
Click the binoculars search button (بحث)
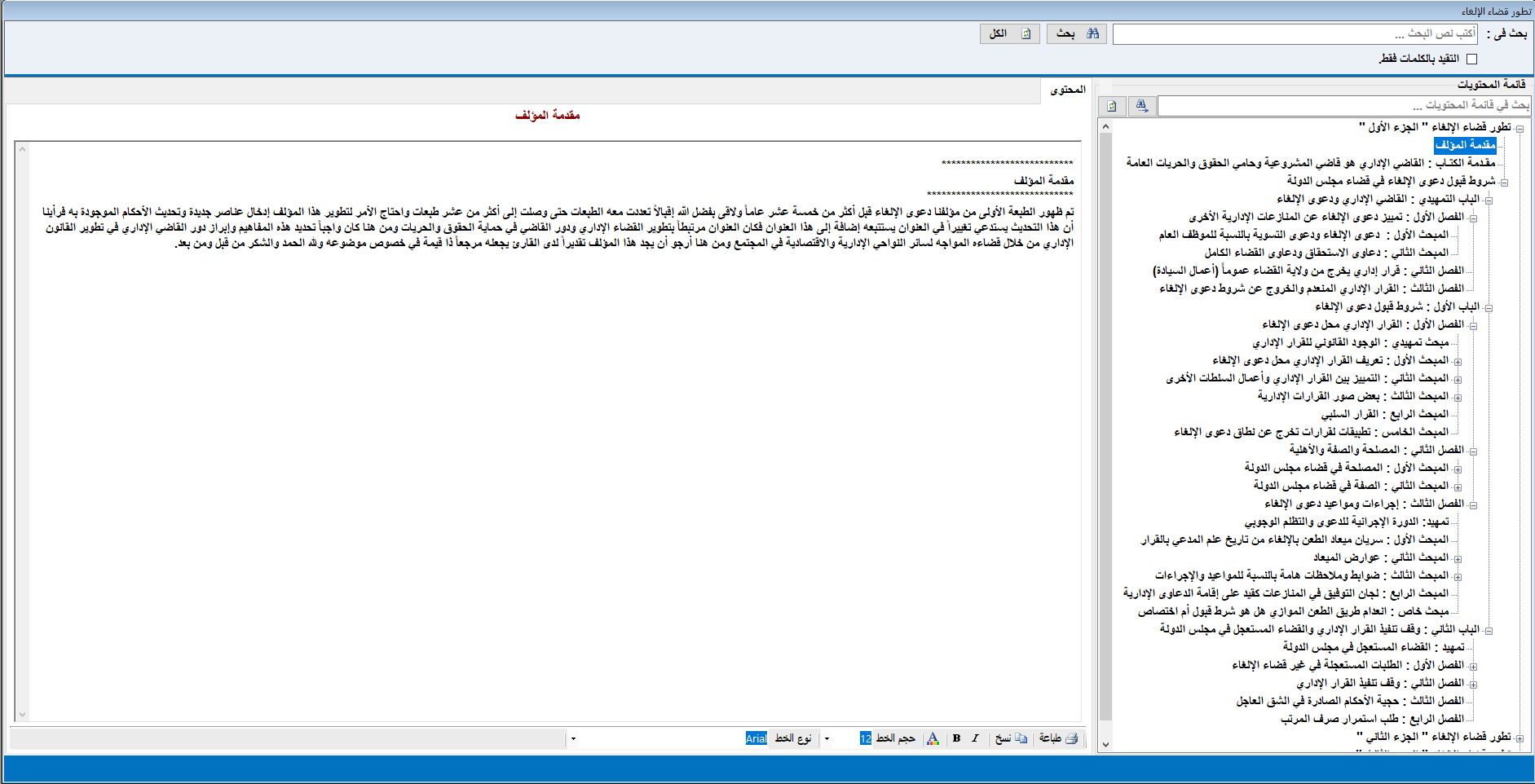1077,33
